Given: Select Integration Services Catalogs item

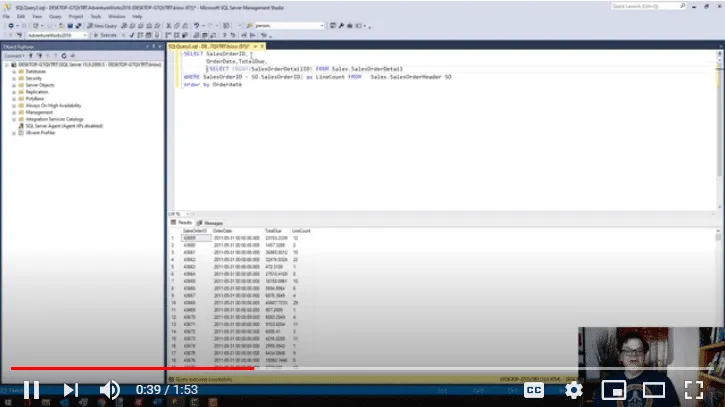Looking at the screenshot, I should [x=55, y=119].
